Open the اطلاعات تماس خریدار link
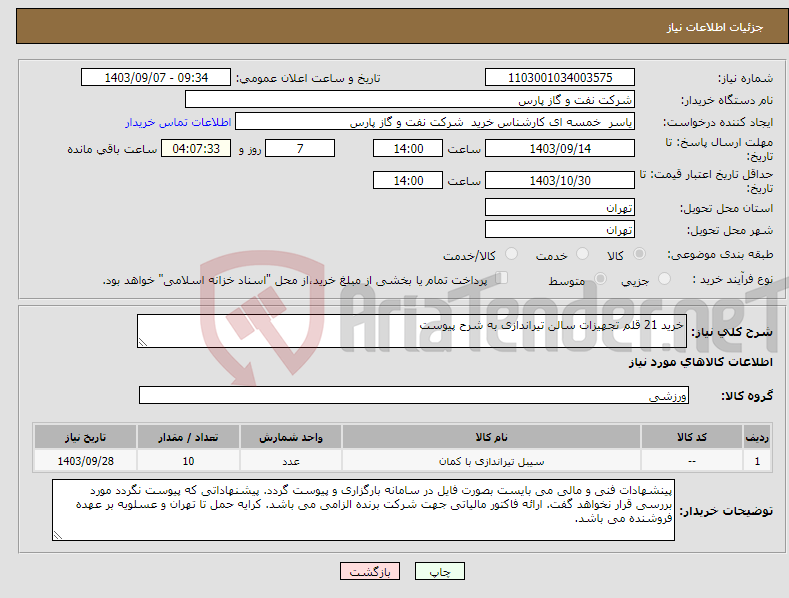This screenshot has width=789, height=598. [x=178, y=122]
